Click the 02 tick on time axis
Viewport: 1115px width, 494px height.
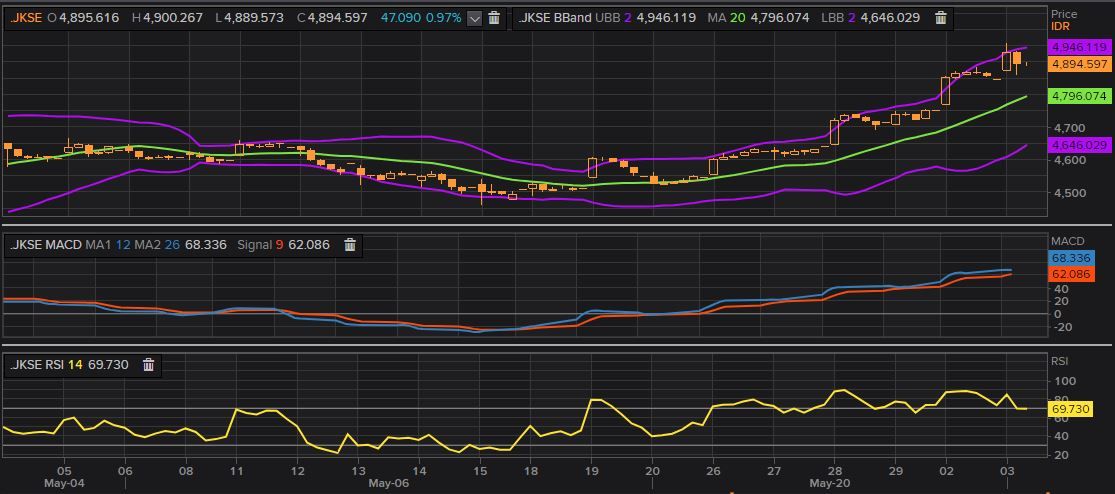pos(946,470)
